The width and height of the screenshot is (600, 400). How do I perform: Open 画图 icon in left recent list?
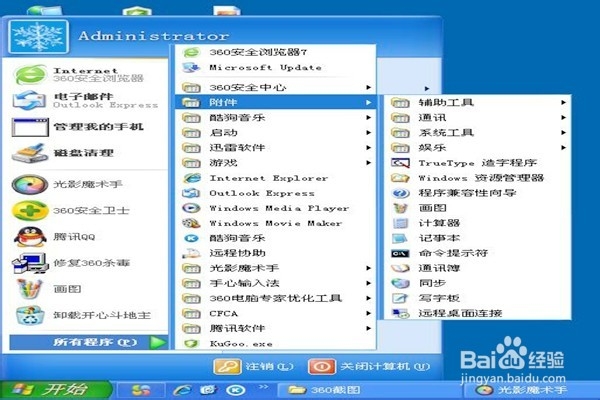coord(29,289)
